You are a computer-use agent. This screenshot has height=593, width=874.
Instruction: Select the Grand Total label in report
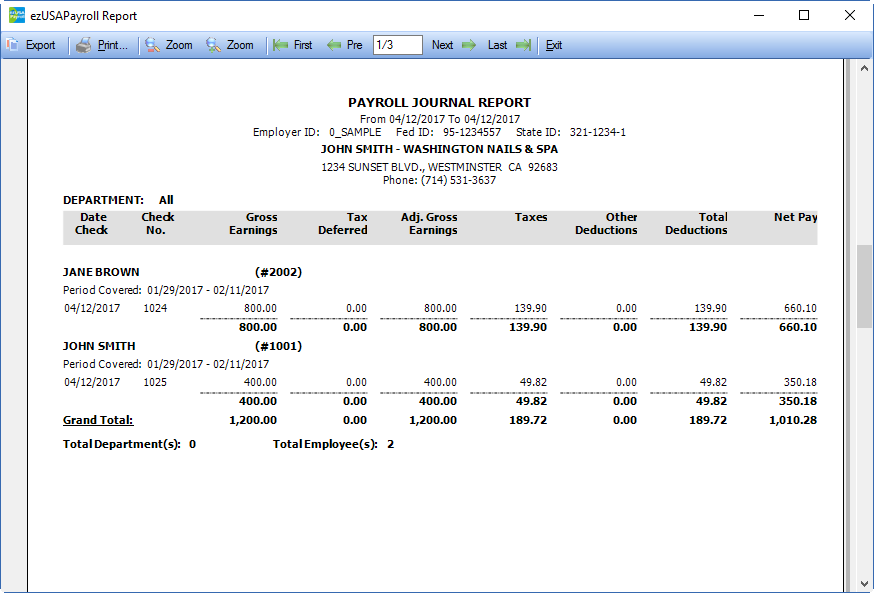(98, 421)
